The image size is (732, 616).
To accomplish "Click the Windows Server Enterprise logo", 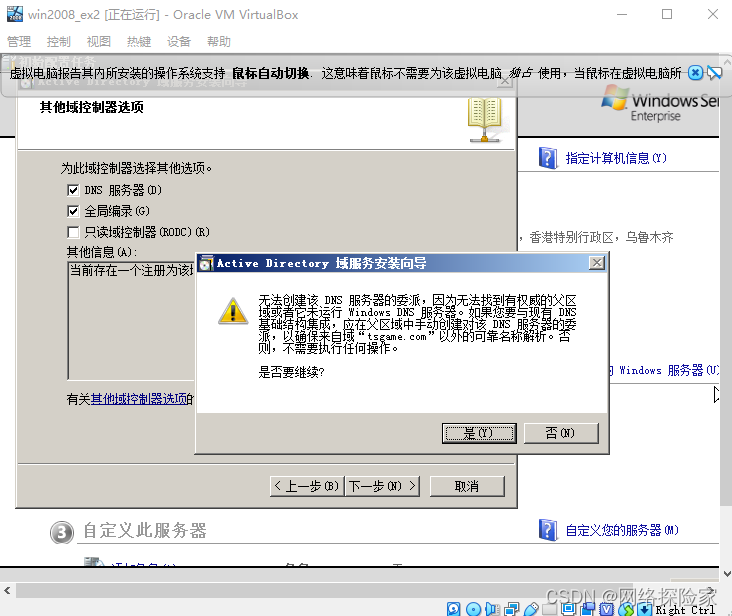I will [x=659, y=105].
